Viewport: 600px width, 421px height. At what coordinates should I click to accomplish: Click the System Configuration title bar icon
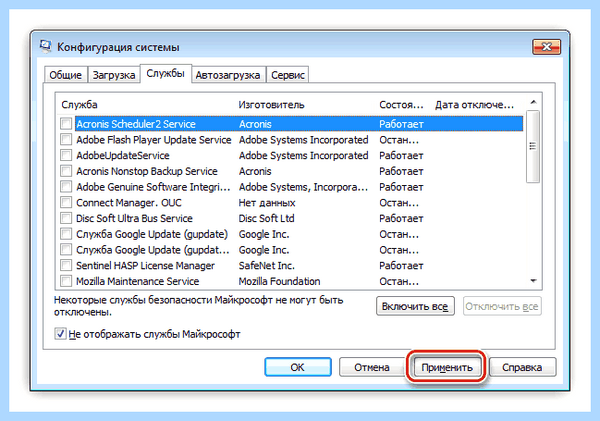pyautogui.click(x=46, y=46)
